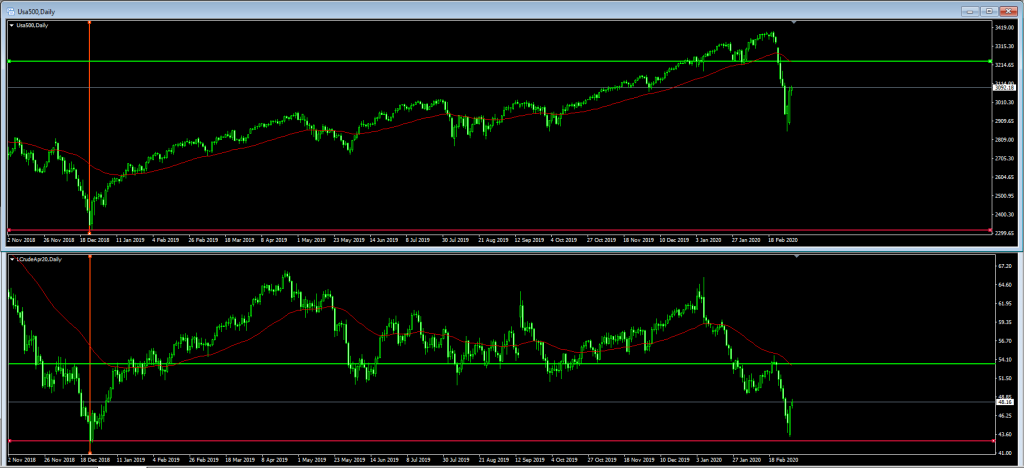The image size is (1024, 468).
Task: Open the Usa500,Daily chart dropdown arrow
Action: tap(12, 25)
